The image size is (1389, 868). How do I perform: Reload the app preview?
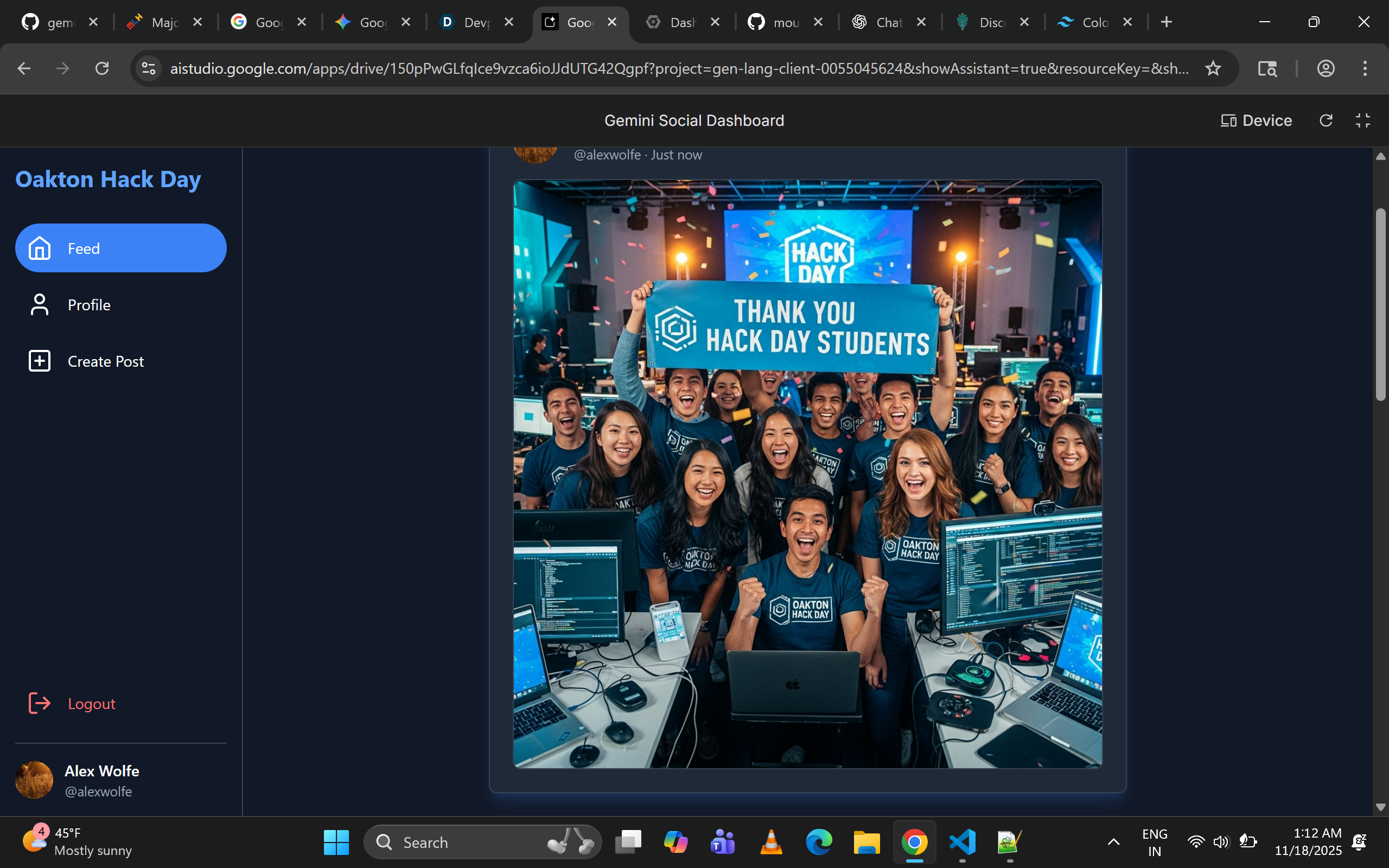[1326, 120]
